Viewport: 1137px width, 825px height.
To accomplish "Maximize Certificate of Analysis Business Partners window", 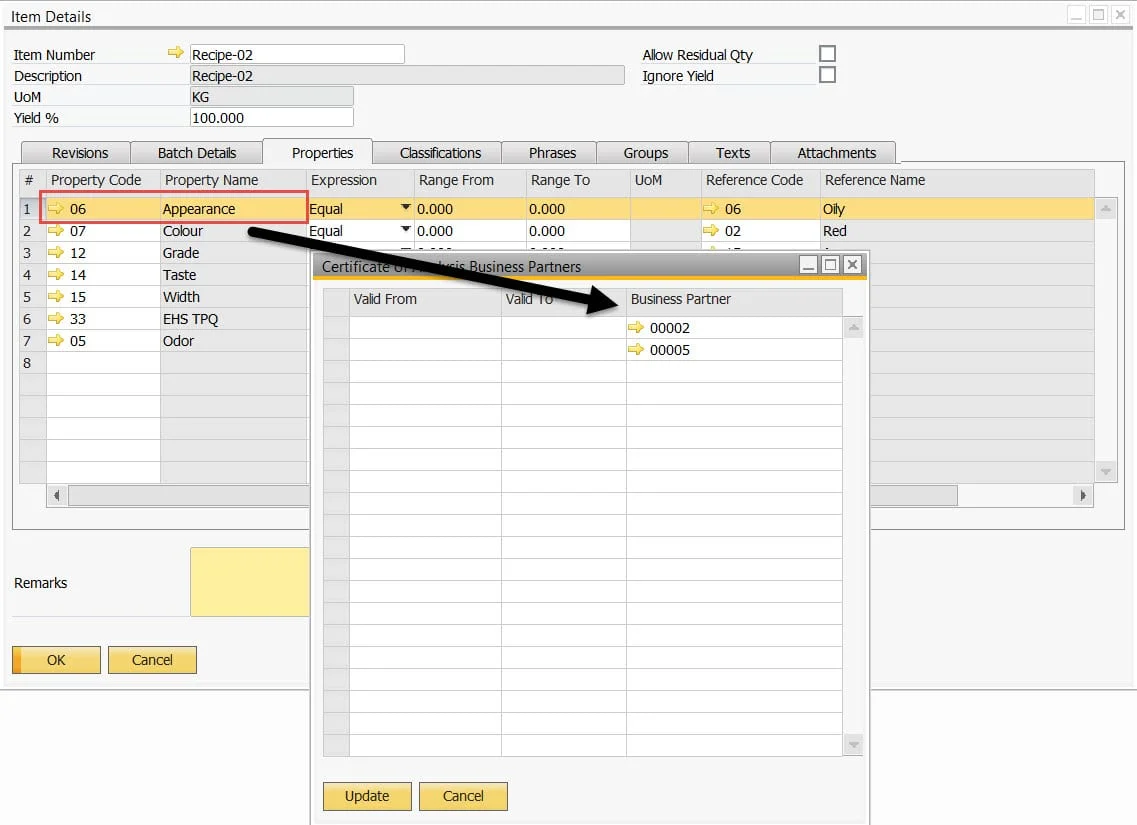I will point(830,265).
